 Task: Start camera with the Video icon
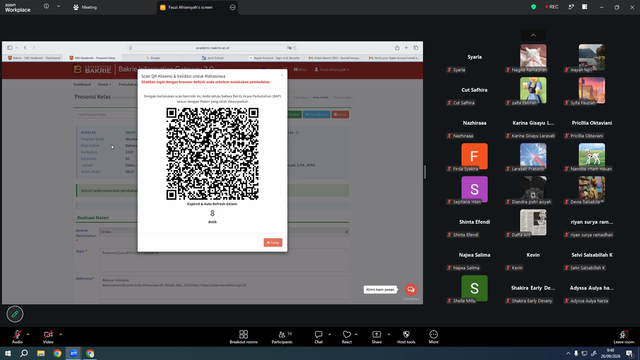(x=48, y=334)
